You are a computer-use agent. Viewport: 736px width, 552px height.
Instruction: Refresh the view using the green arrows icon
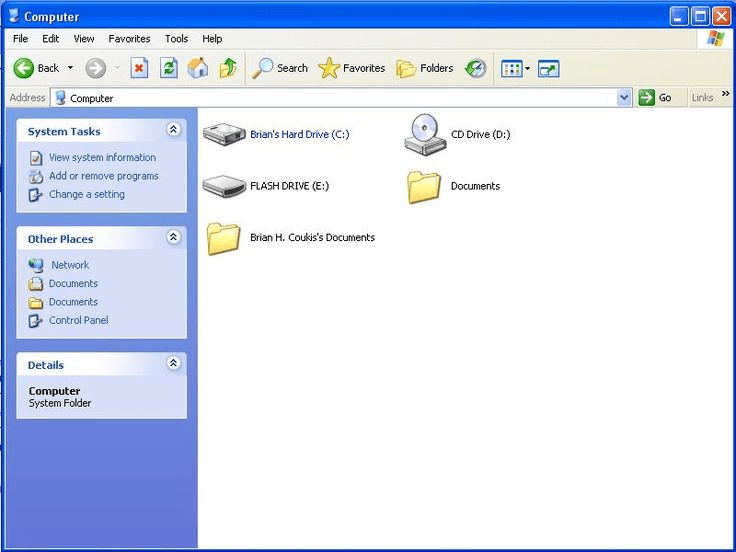[169, 68]
